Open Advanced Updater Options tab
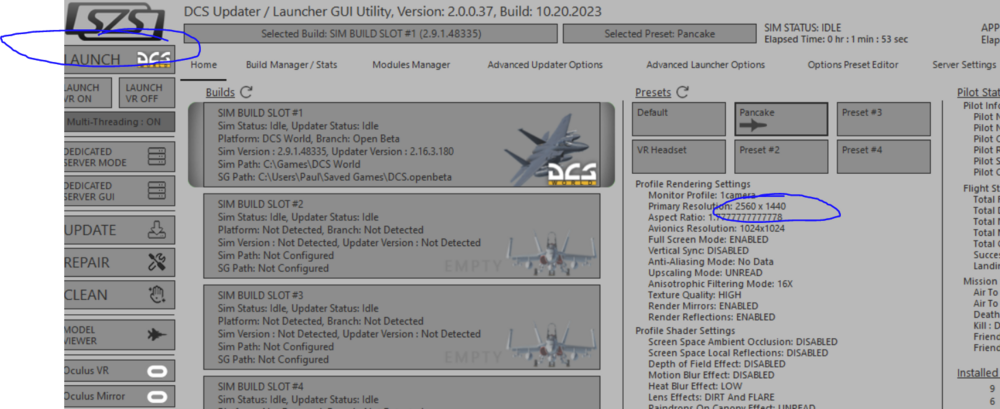 click(x=545, y=64)
